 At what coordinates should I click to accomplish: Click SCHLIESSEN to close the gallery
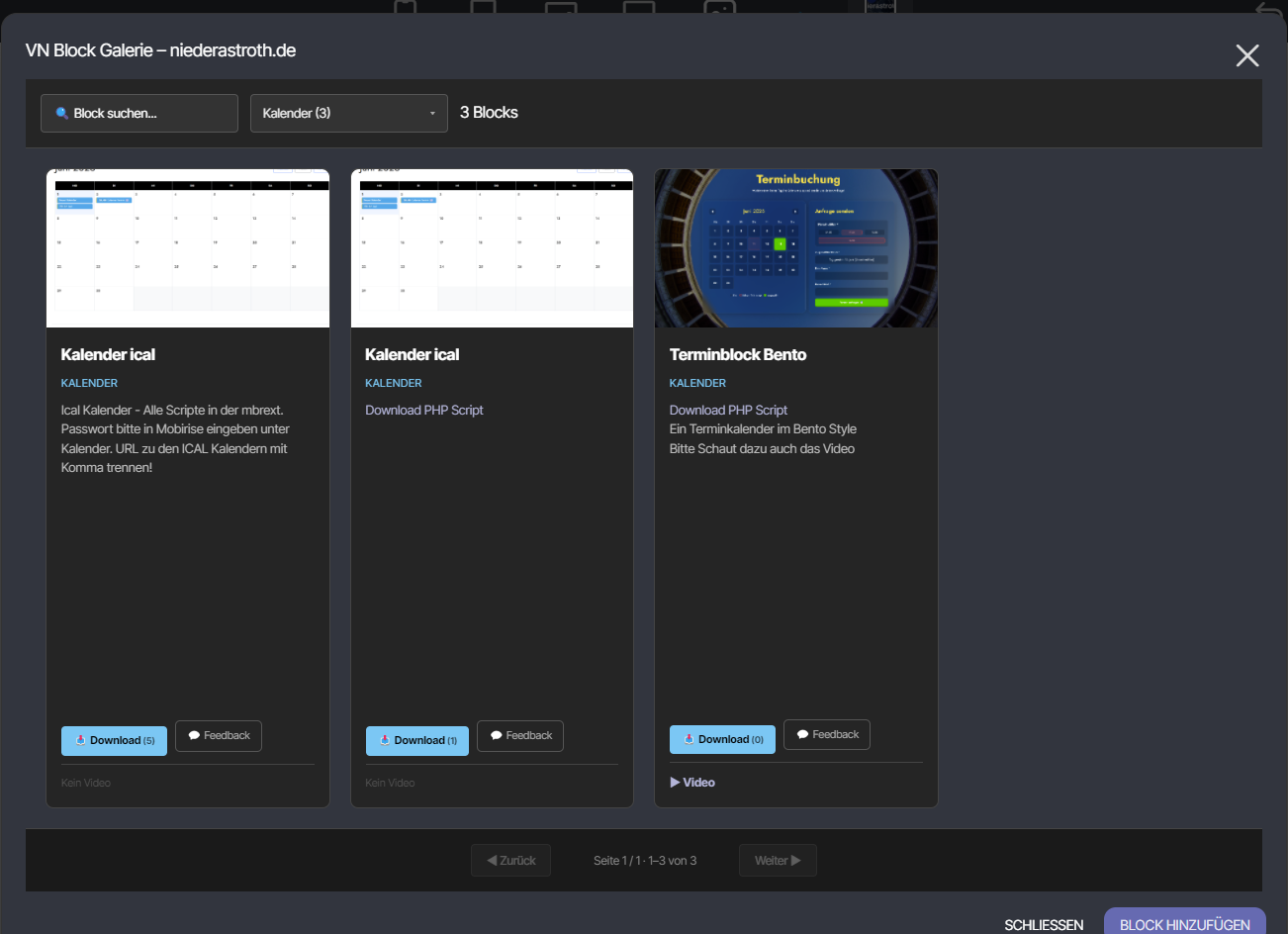(x=1044, y=925)
